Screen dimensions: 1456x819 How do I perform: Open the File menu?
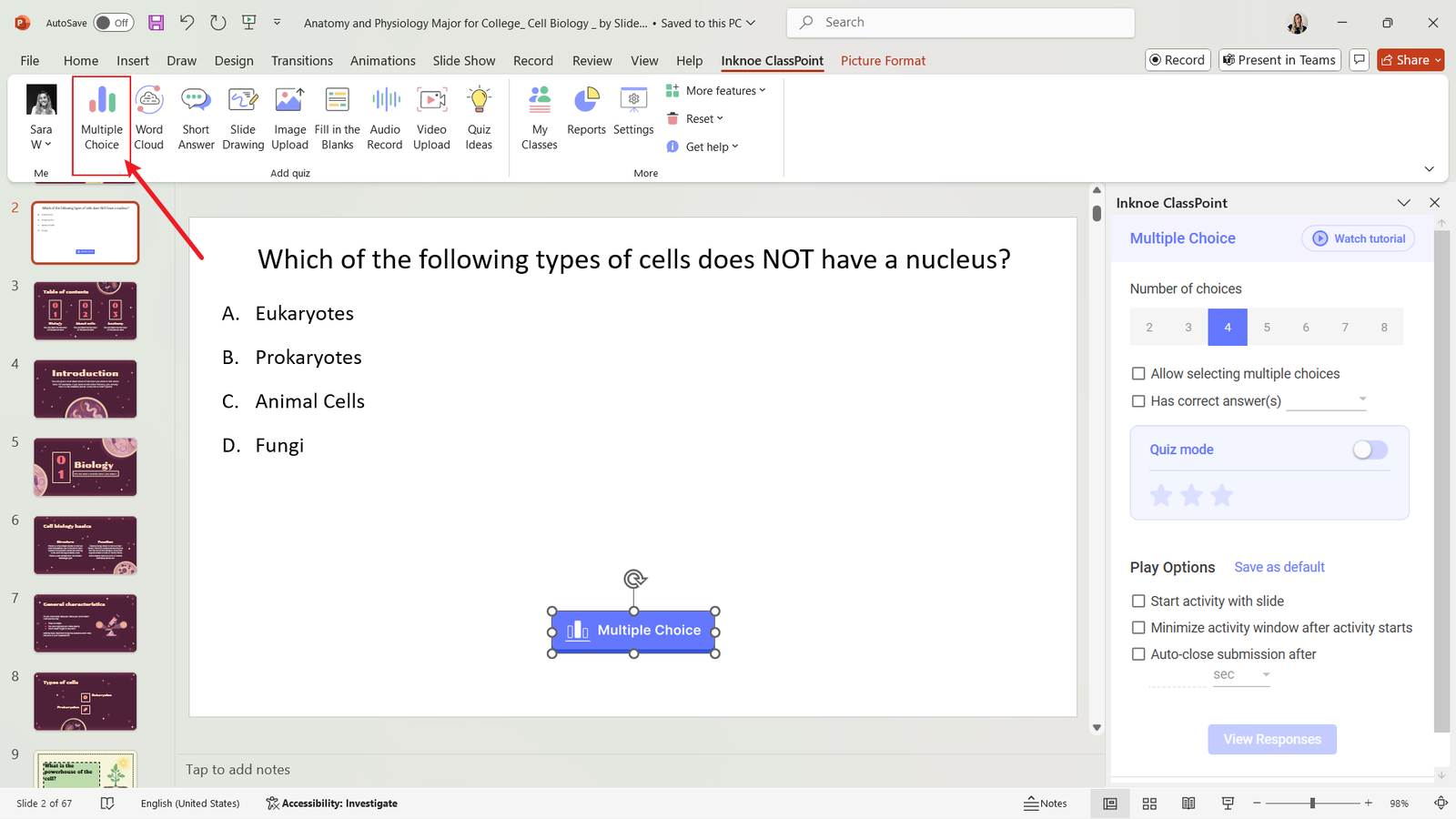point(30,61)
